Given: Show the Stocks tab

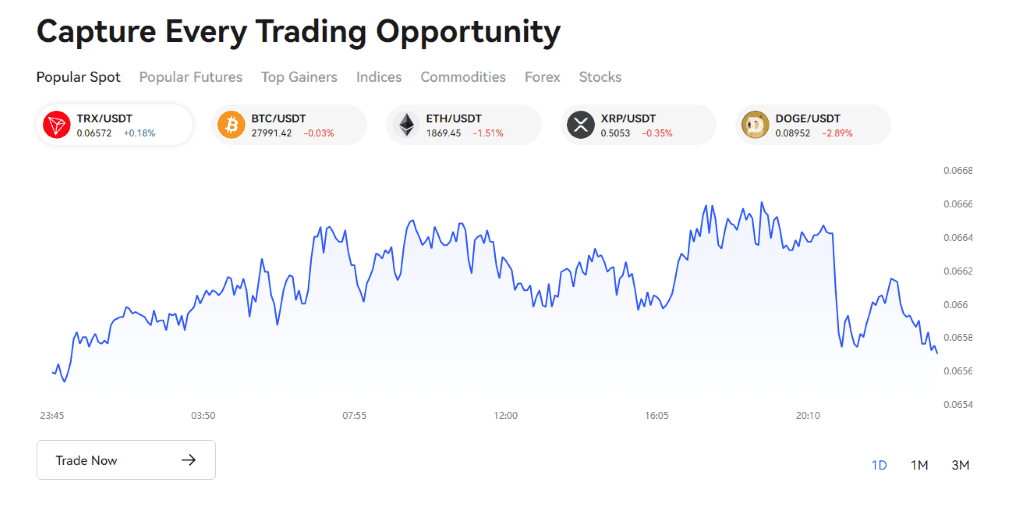Looking at the screenshot, I should (x=600, y=77).
